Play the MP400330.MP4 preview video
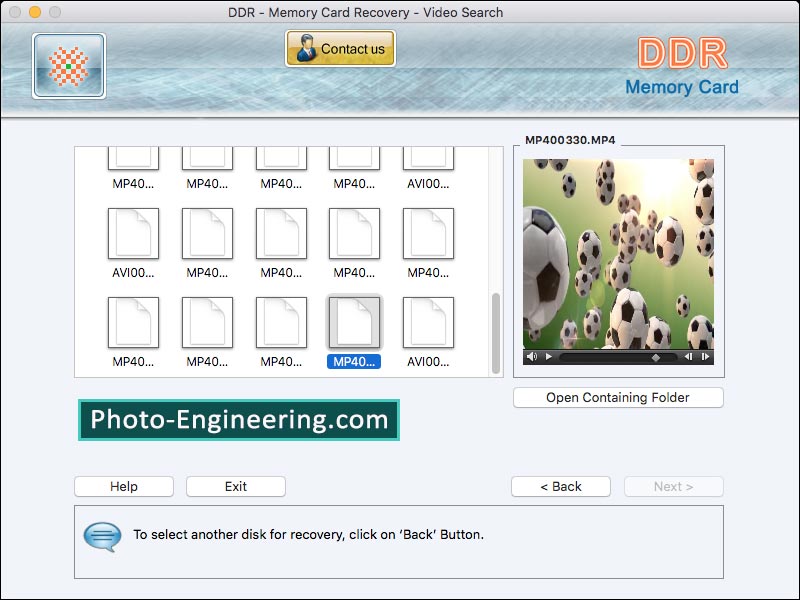This screenshot has height=600, width=800. point(549,356)
